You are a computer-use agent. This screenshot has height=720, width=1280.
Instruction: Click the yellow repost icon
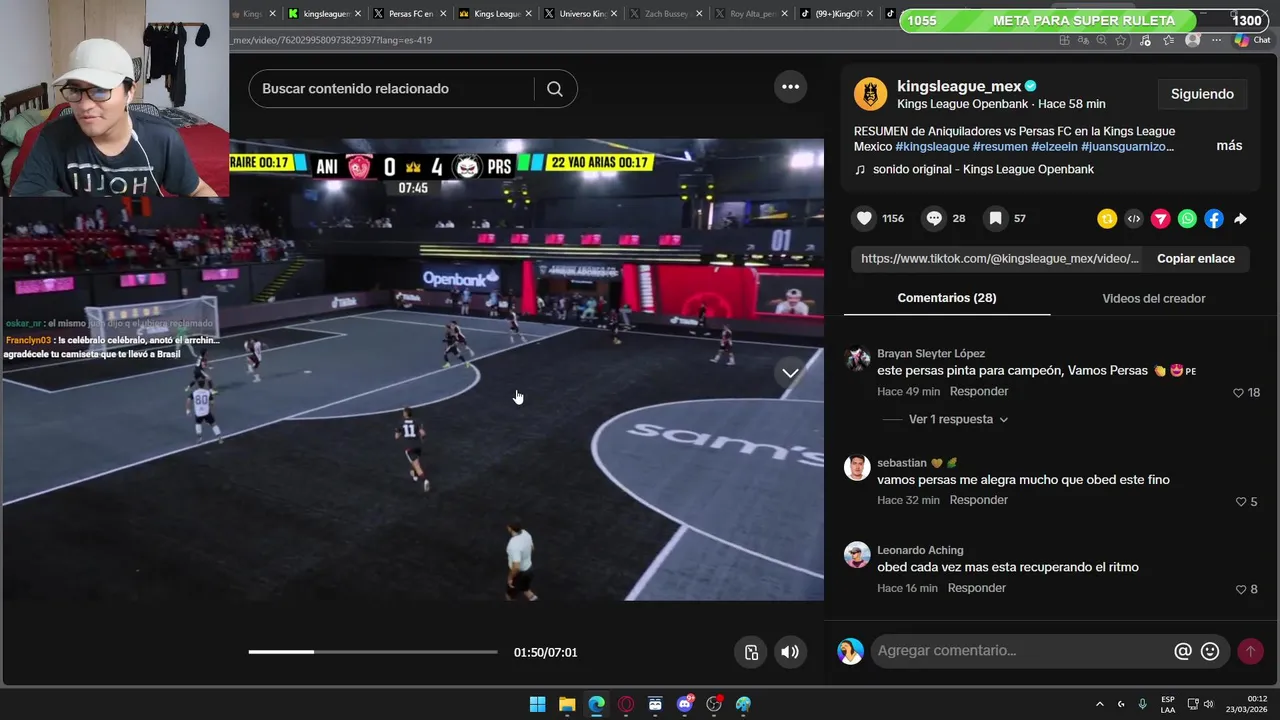click(1107, 219)
